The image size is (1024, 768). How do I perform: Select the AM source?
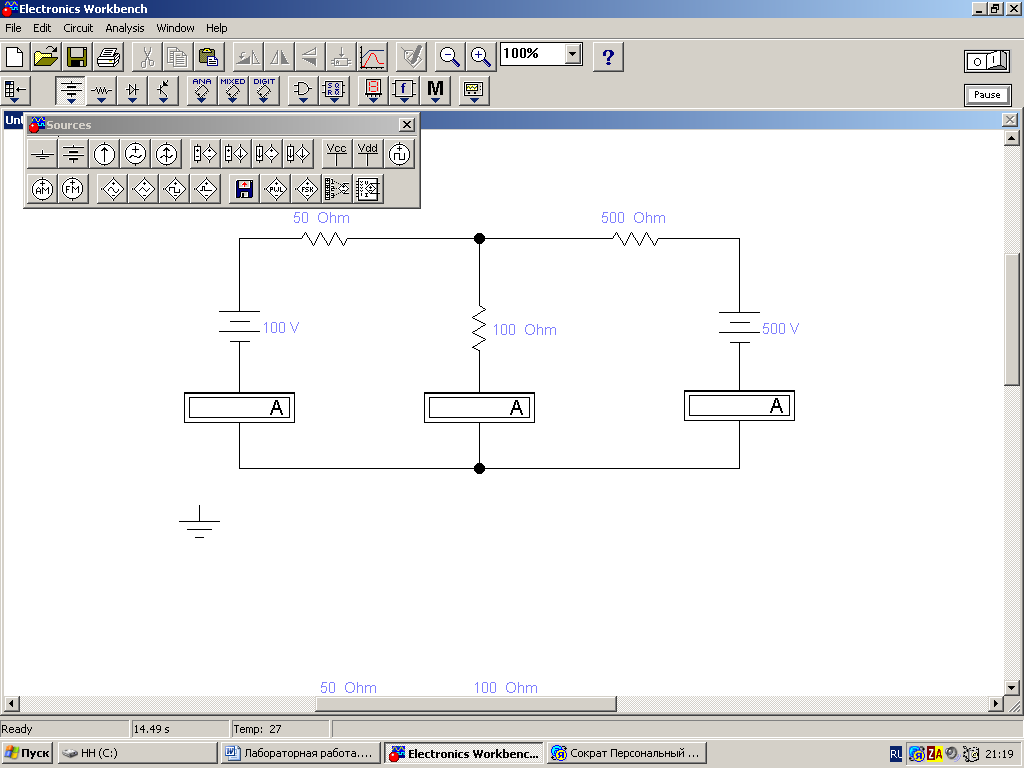coord(42,189)
